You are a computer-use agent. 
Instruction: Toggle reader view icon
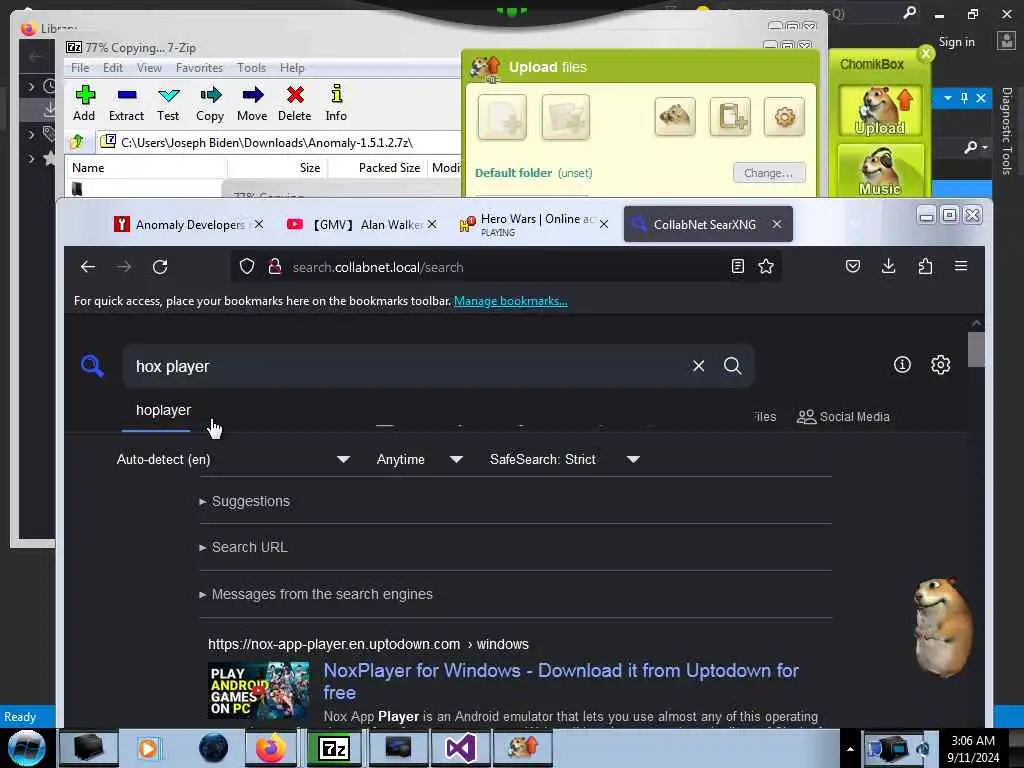[737, 266]
